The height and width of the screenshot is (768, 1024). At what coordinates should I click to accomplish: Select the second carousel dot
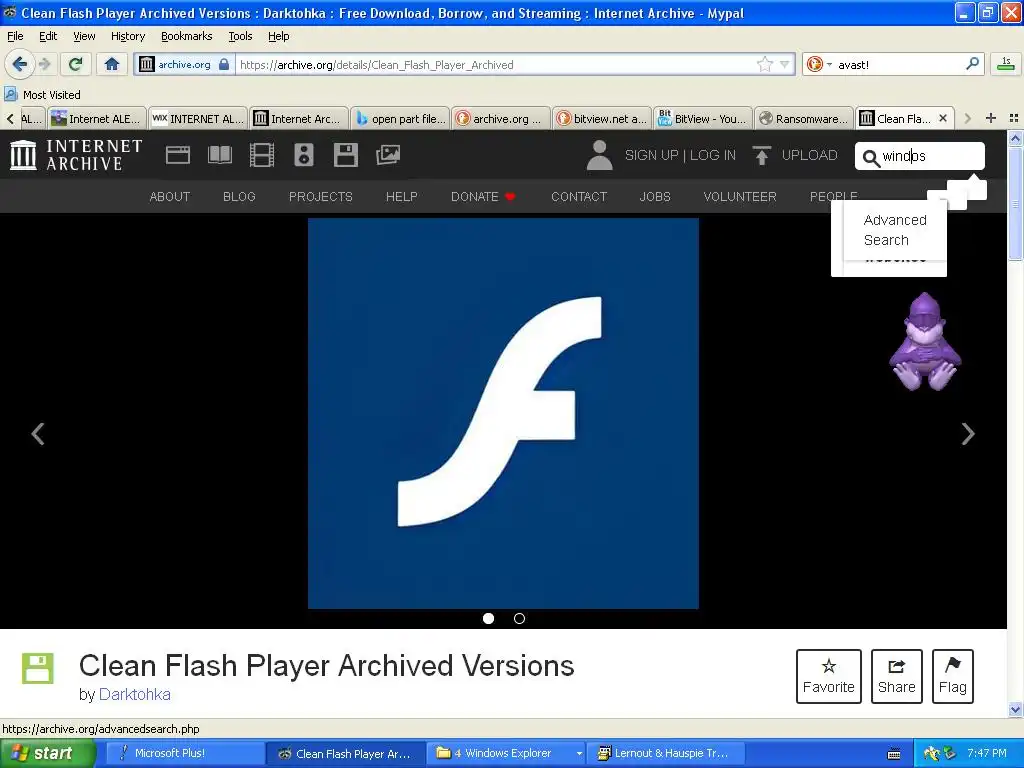pyautogui.click(x=519, y=618)
